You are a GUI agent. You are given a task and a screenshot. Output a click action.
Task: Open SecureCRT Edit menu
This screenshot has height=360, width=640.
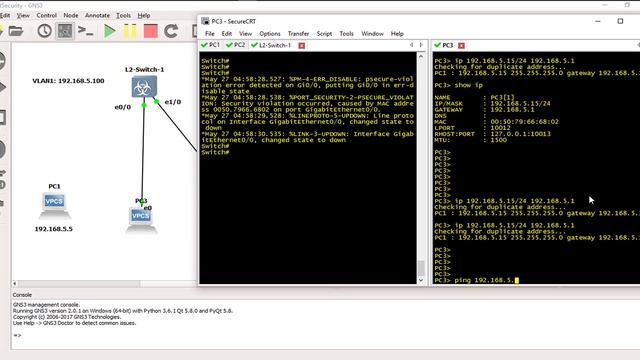pyautogui.click(x=227, y=33)
